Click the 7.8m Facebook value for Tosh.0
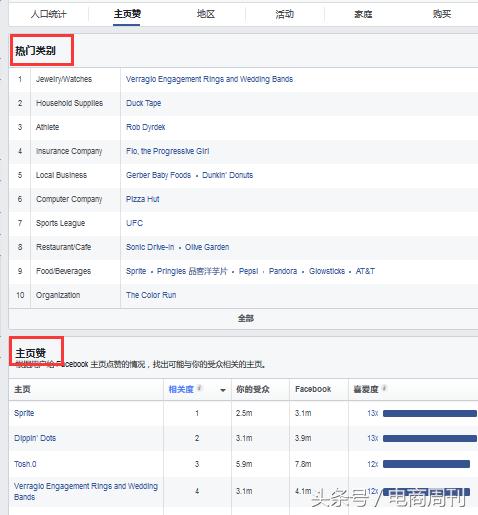This screenshot has width=478, height=515. [303, 464]
